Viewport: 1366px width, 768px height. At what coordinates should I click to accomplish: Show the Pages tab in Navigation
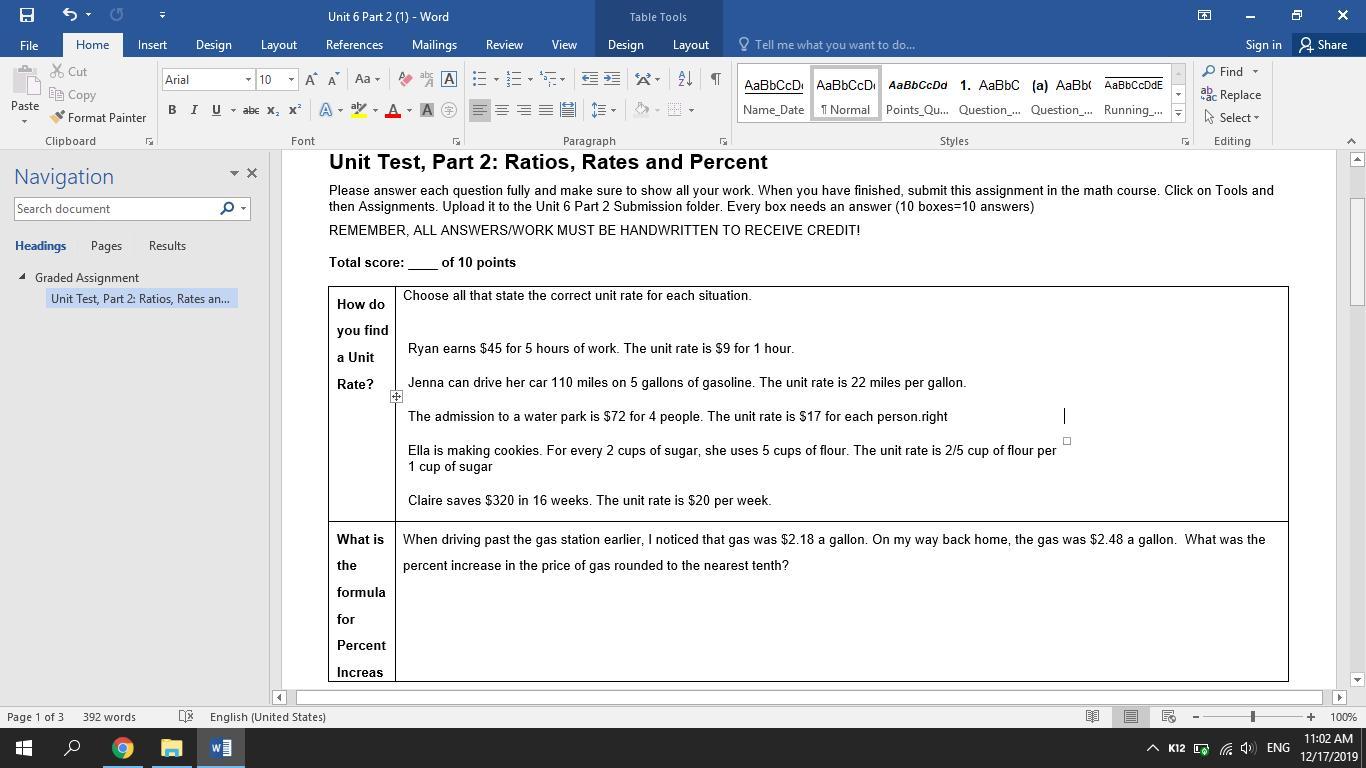pyautogui.click(x=106, y=246)
